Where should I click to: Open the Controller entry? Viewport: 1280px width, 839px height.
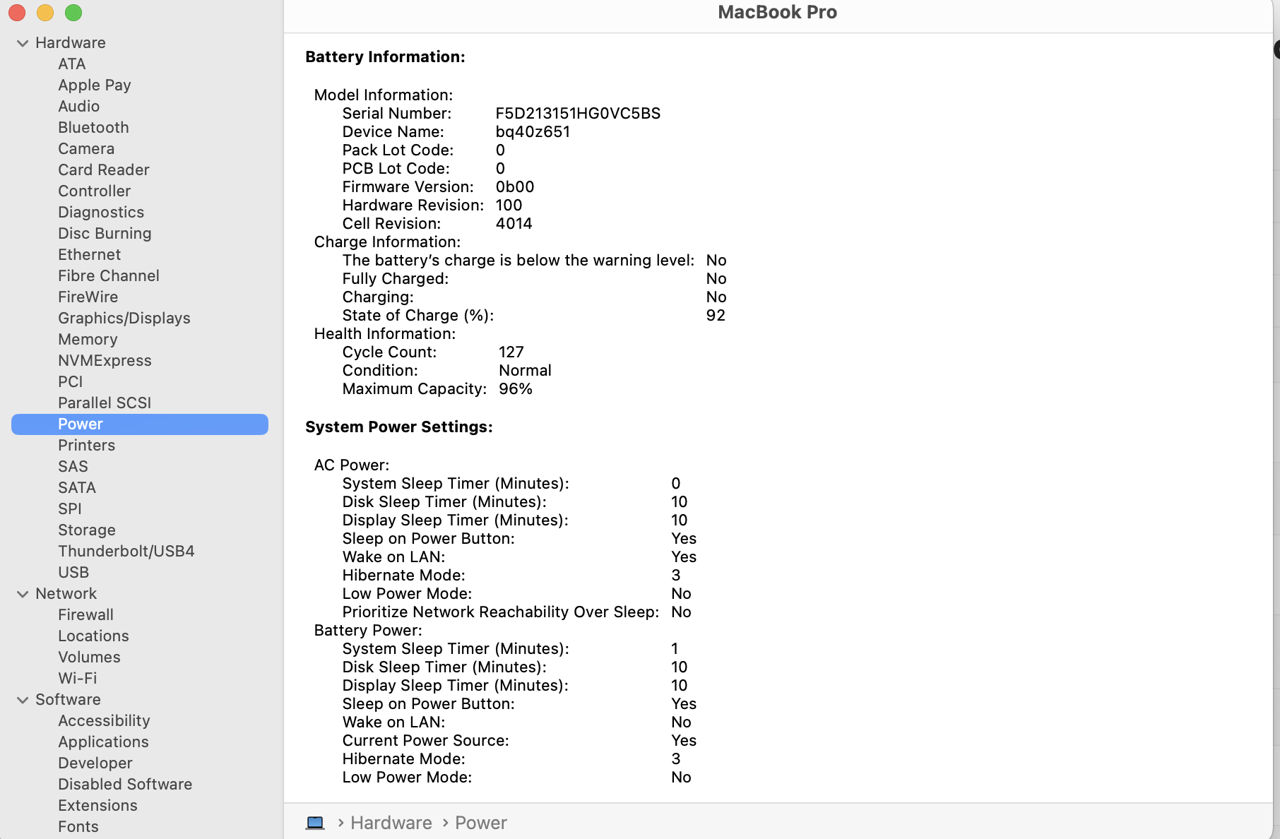coord(94,191)
